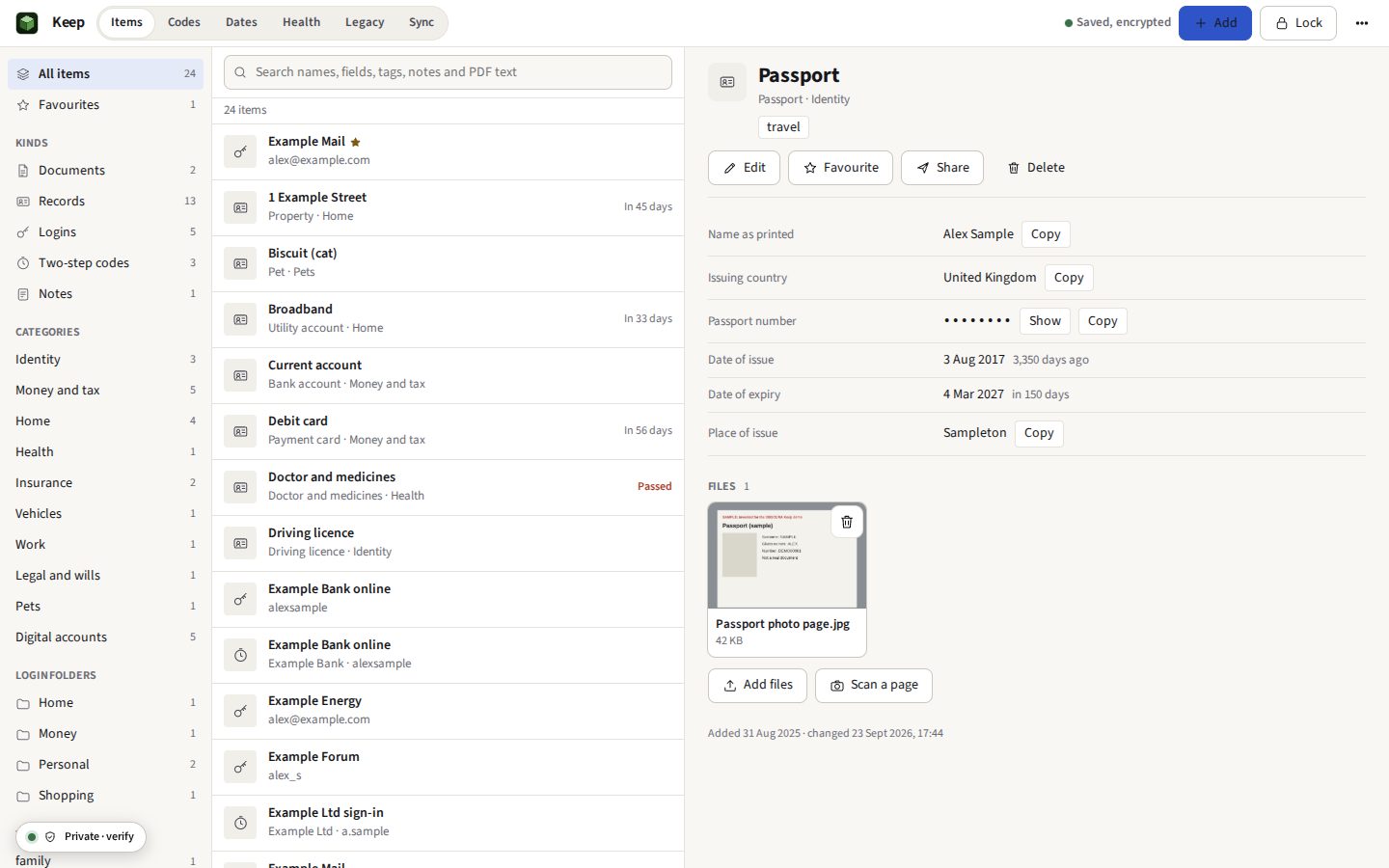Open the Passport photo page thumbnail

(787, 556)
